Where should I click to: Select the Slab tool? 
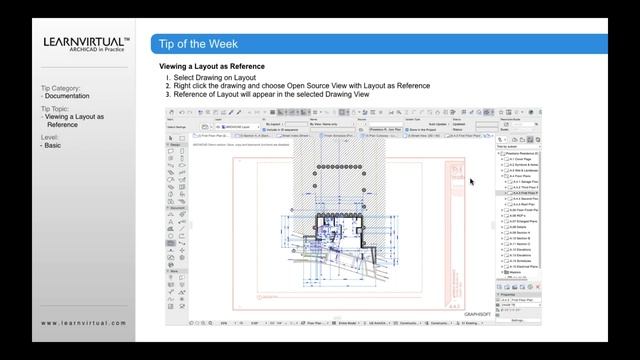point(182,165)
